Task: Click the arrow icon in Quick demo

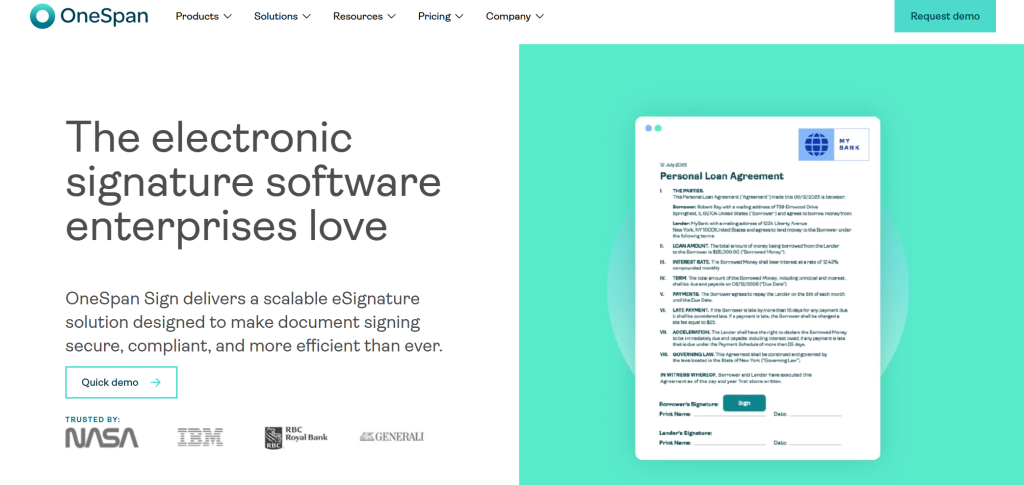Action: pyautogui.click(x=155, y=382)
